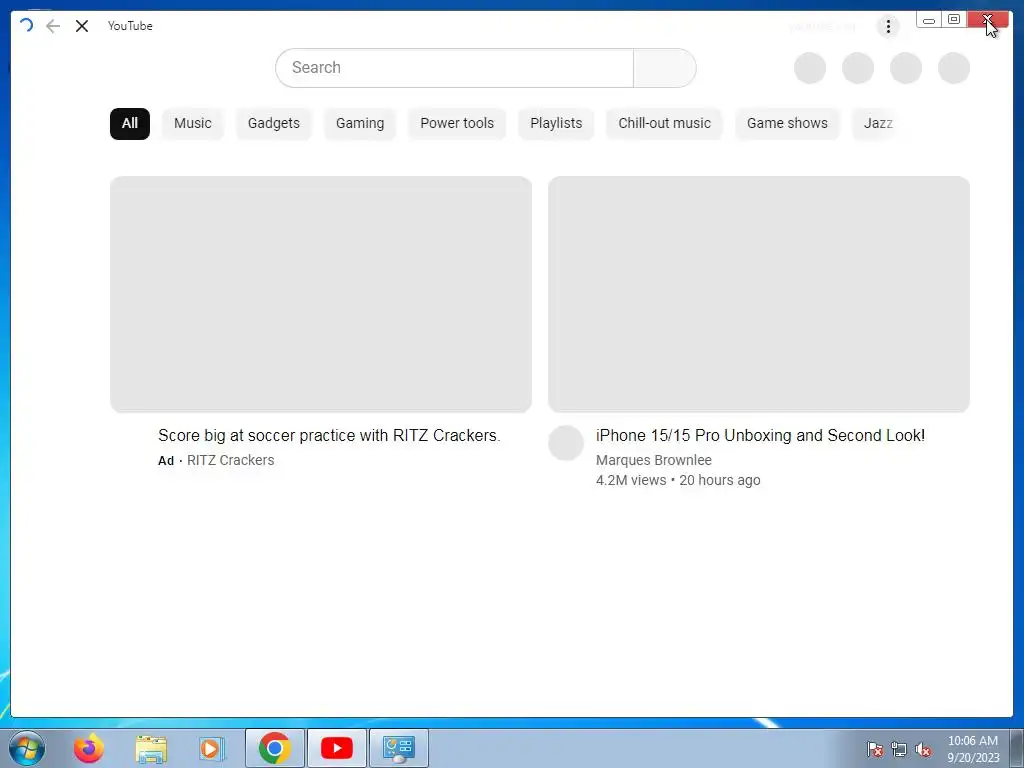Screen dimensions: 1024x768
Task: Select the Chill-out music filter chip
Action: point(664,123)
